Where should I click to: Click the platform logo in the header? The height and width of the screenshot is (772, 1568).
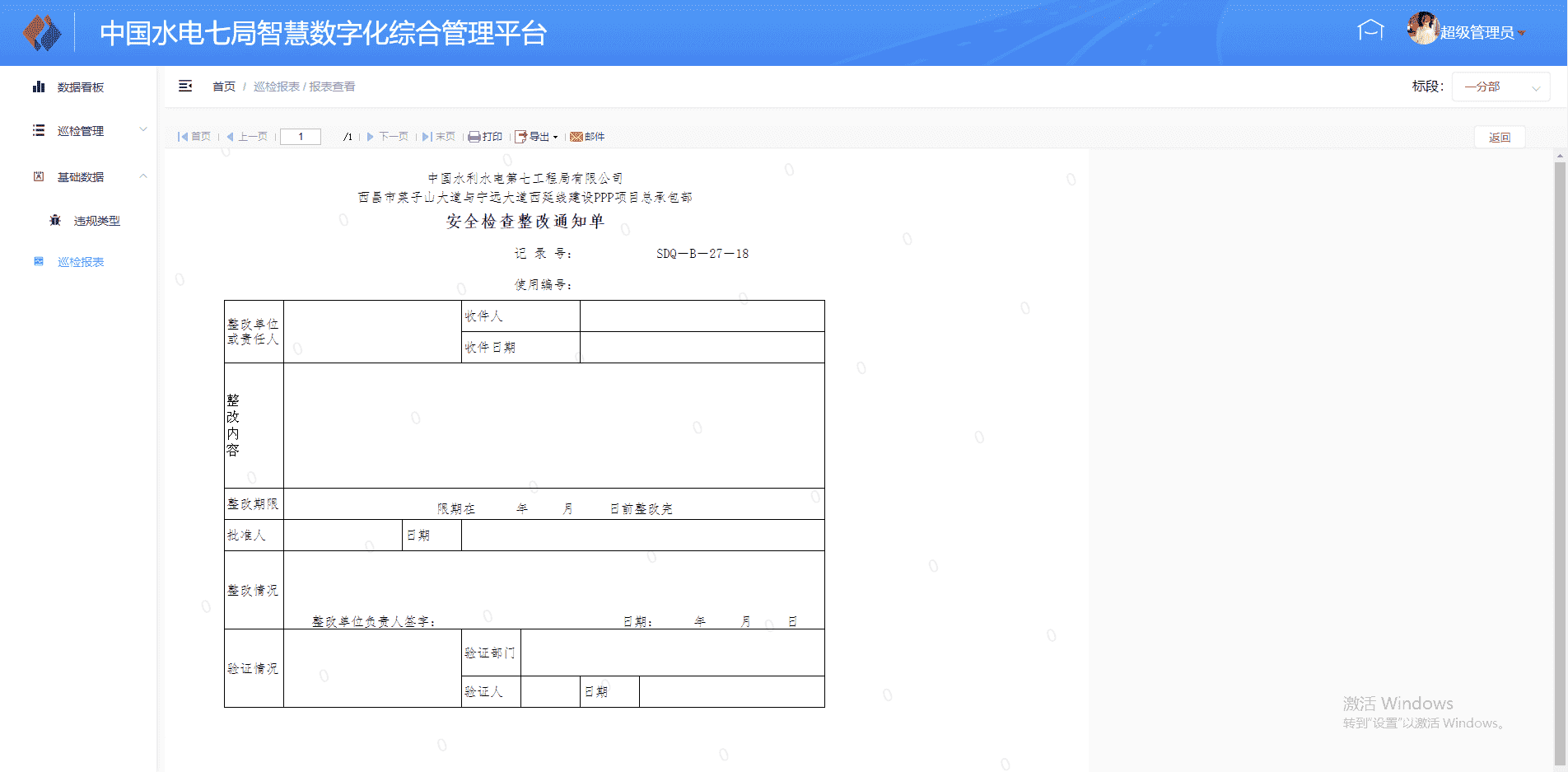click(42, 33)
